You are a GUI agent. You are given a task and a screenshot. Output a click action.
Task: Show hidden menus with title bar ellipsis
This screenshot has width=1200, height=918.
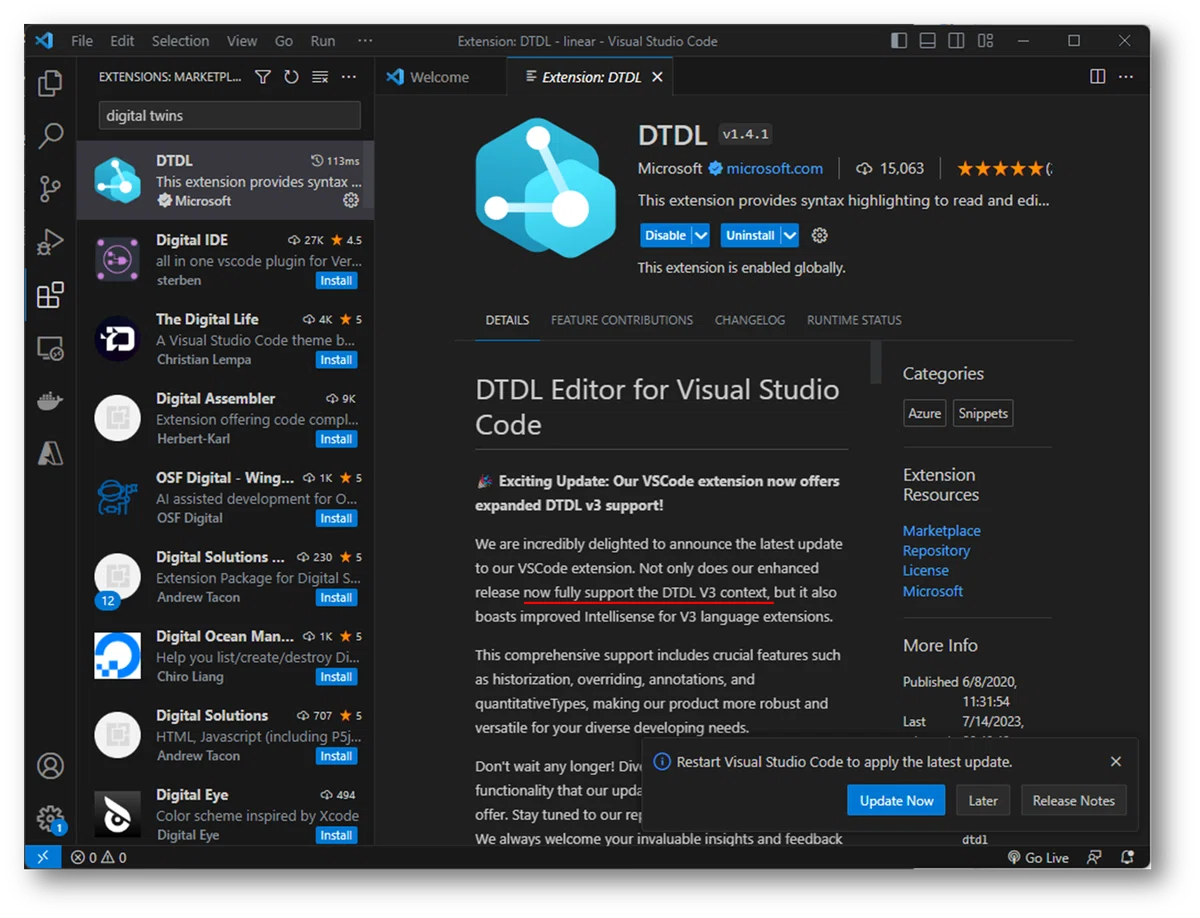pos(365,41)
